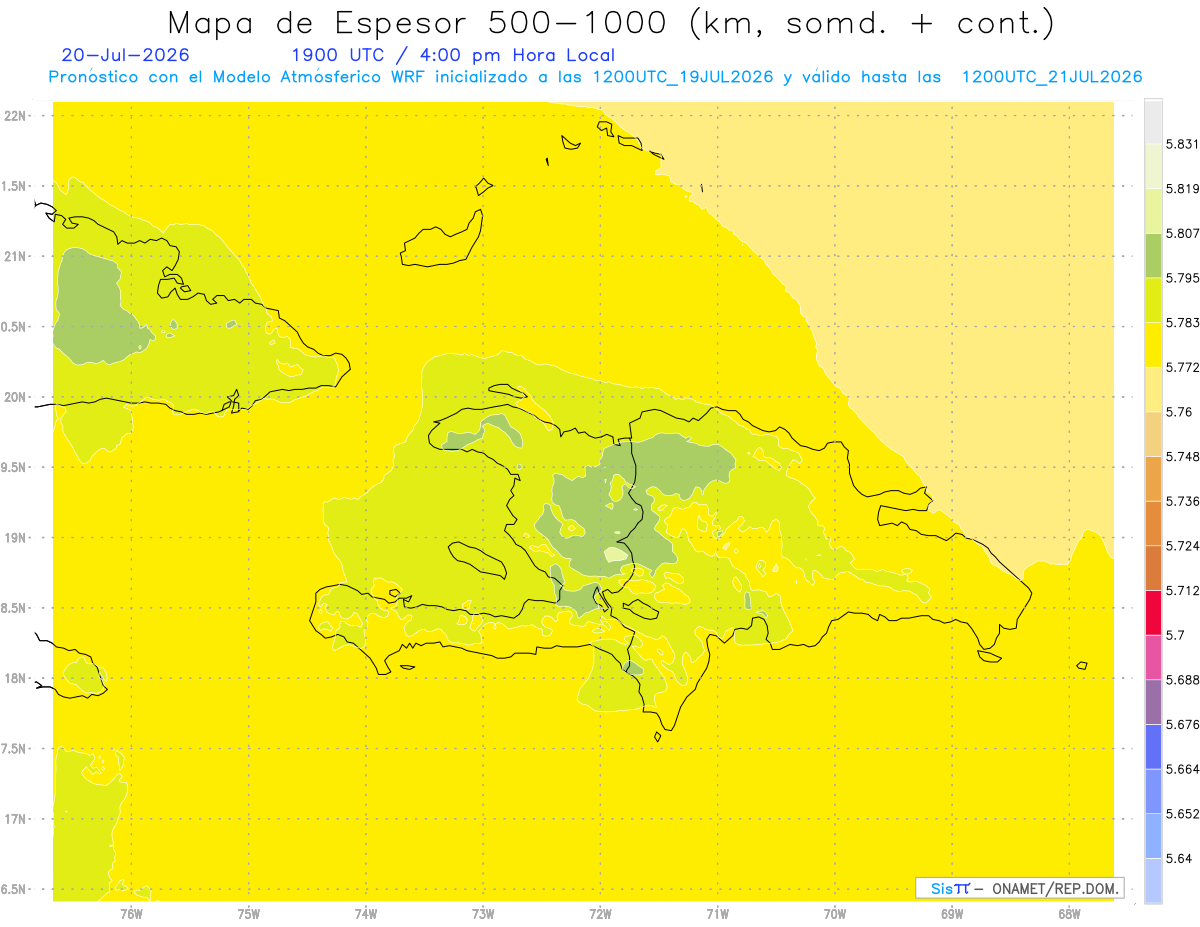Click the '74W' longitude label
The height and width of the screenshot is (927, 1200).
pyautogui.click(x=366, y=914)
